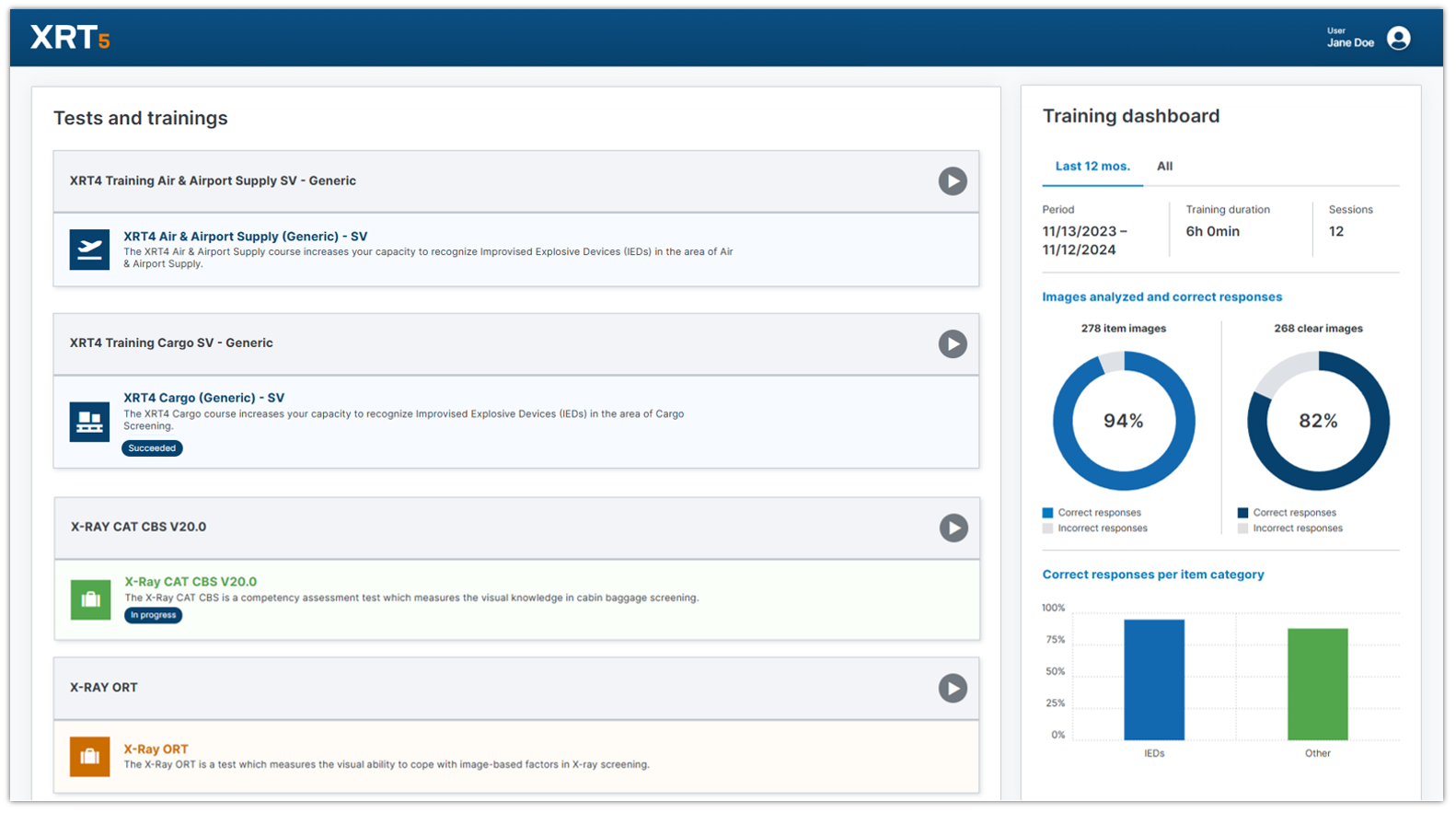This screenshot has width=1456, height=813.
Task: Click the Succeeded status badge
Action: [152, 448]
